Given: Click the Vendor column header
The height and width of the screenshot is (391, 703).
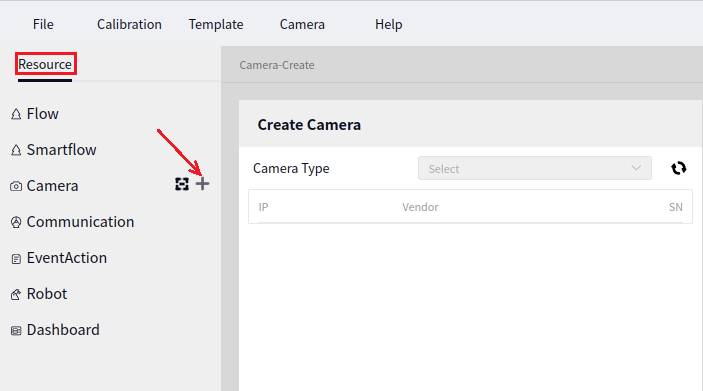Looking at the screenshot, I should coord(420,207).
